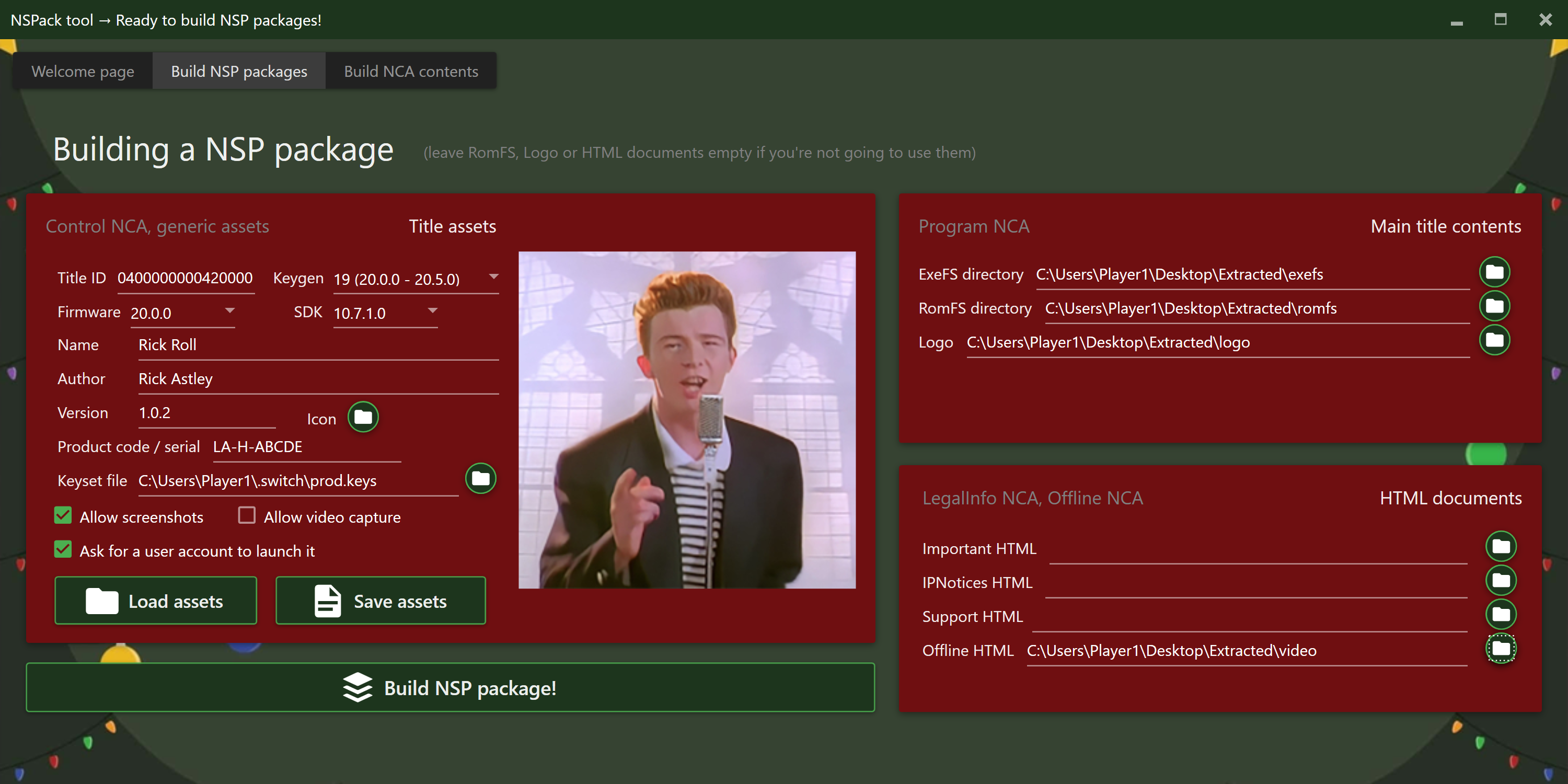Click the Build NSP package! button
The height and width of the screenshot is (784, 1568).
[451, 687]
